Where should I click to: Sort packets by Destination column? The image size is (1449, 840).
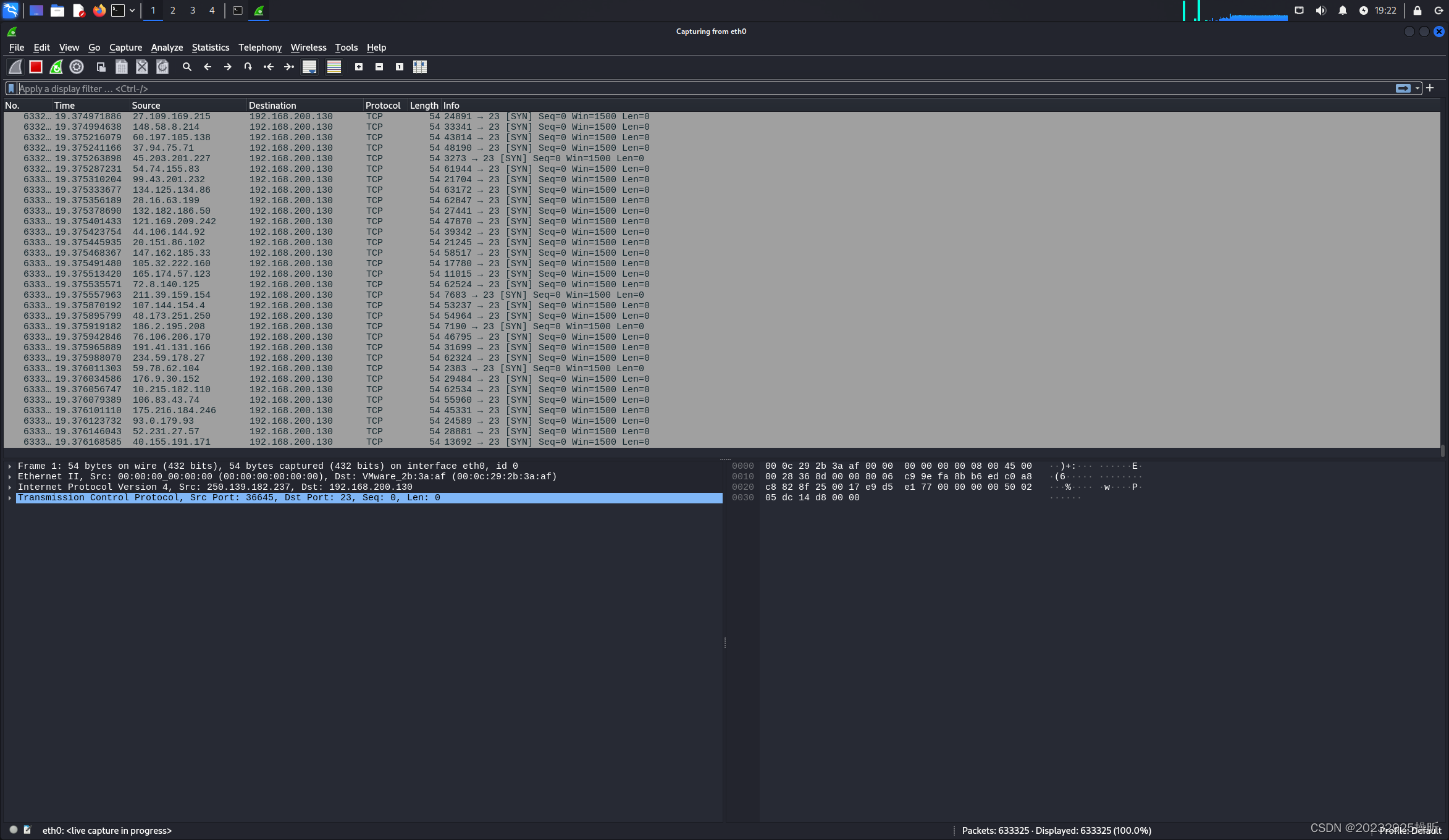(x=305, y=106)
